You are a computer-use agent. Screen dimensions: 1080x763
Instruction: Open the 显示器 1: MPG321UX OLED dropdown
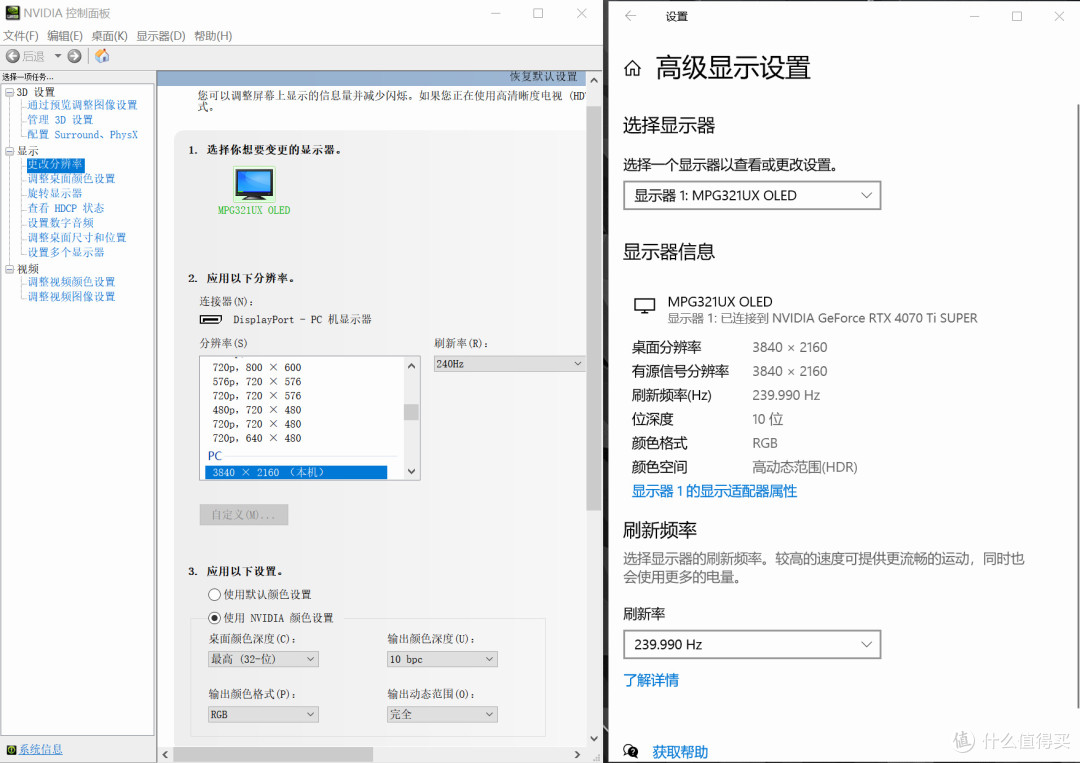(x=752, y=196)
